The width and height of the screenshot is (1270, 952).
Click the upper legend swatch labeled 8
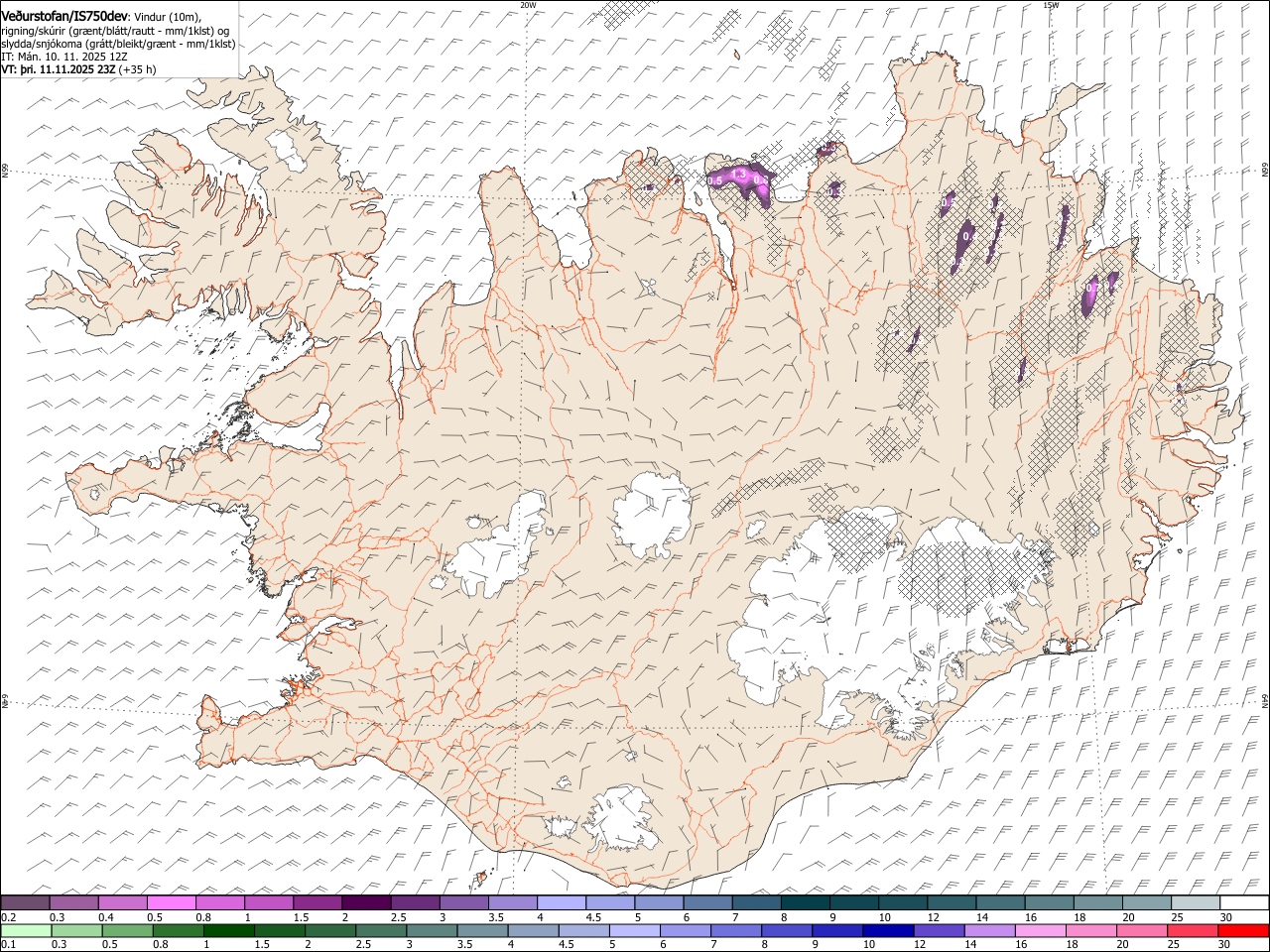(805, 902)
